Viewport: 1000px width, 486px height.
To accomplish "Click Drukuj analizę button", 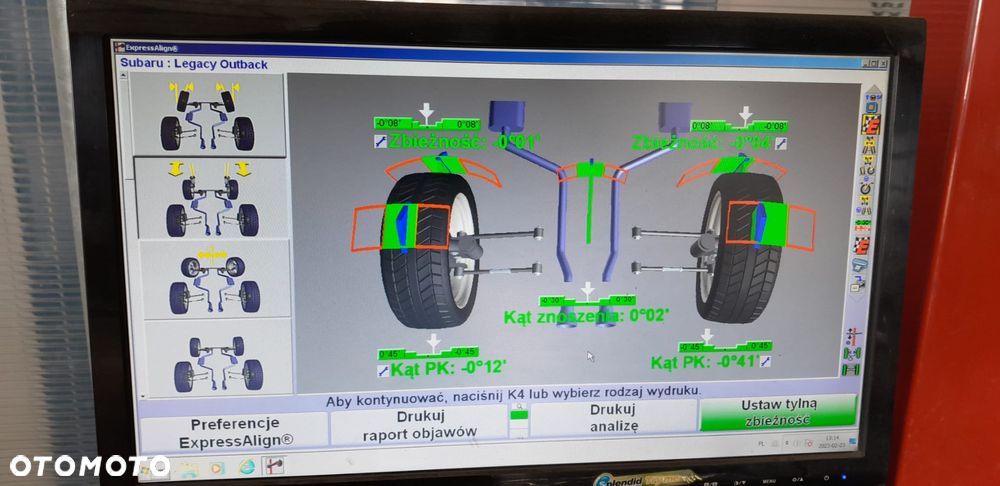I will coord(614,418).
